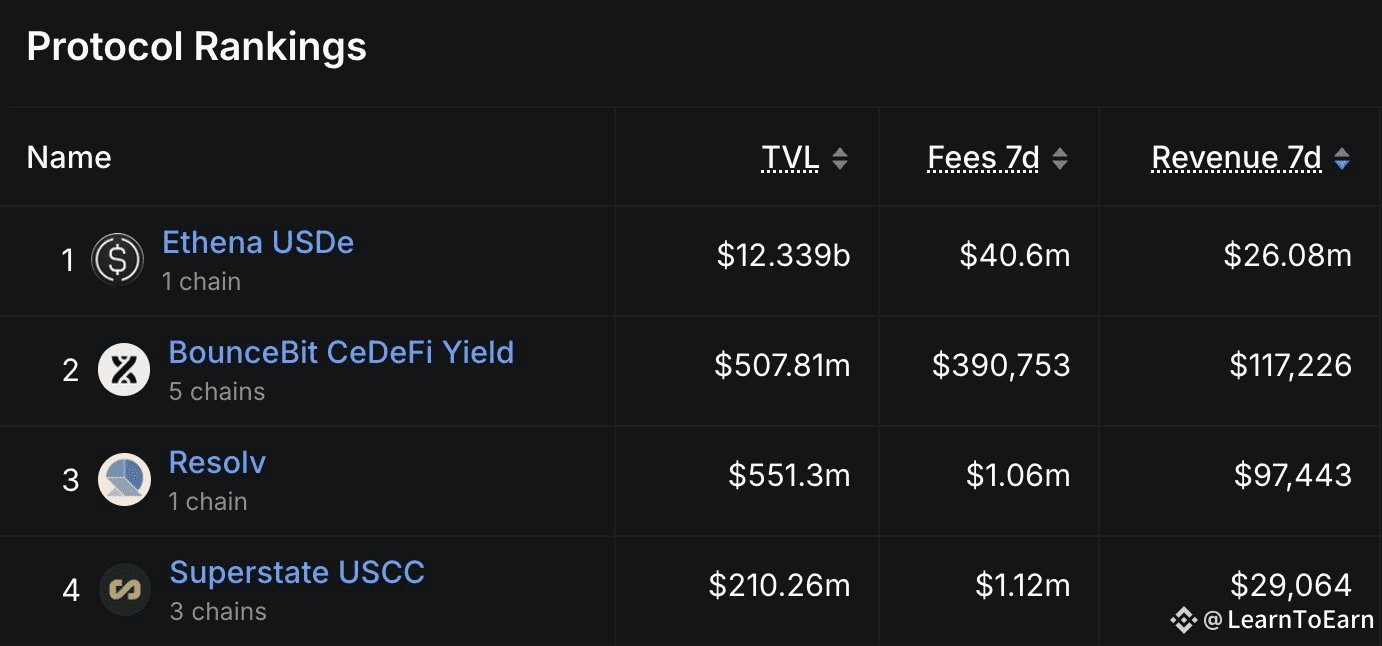The image size is (1382, 646).
Task: Click the Revenue 7d sort arrows icon
Action: pos(1342,158)
